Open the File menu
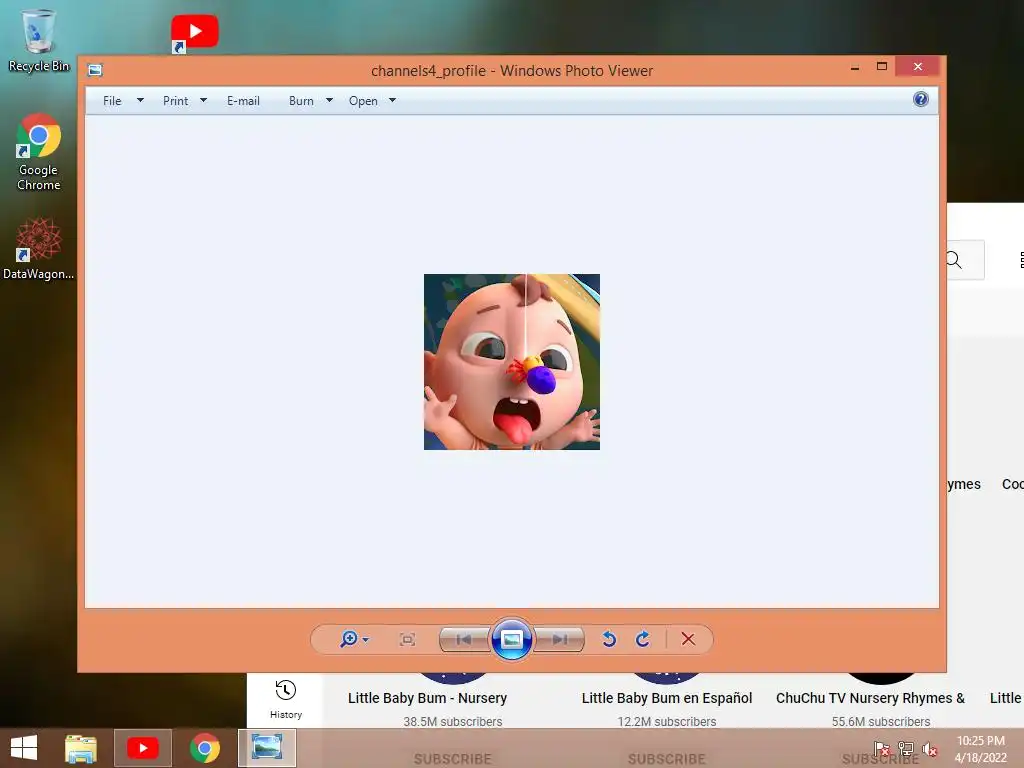The height and width of the screenshot is (768, 1024). [112, 101]
